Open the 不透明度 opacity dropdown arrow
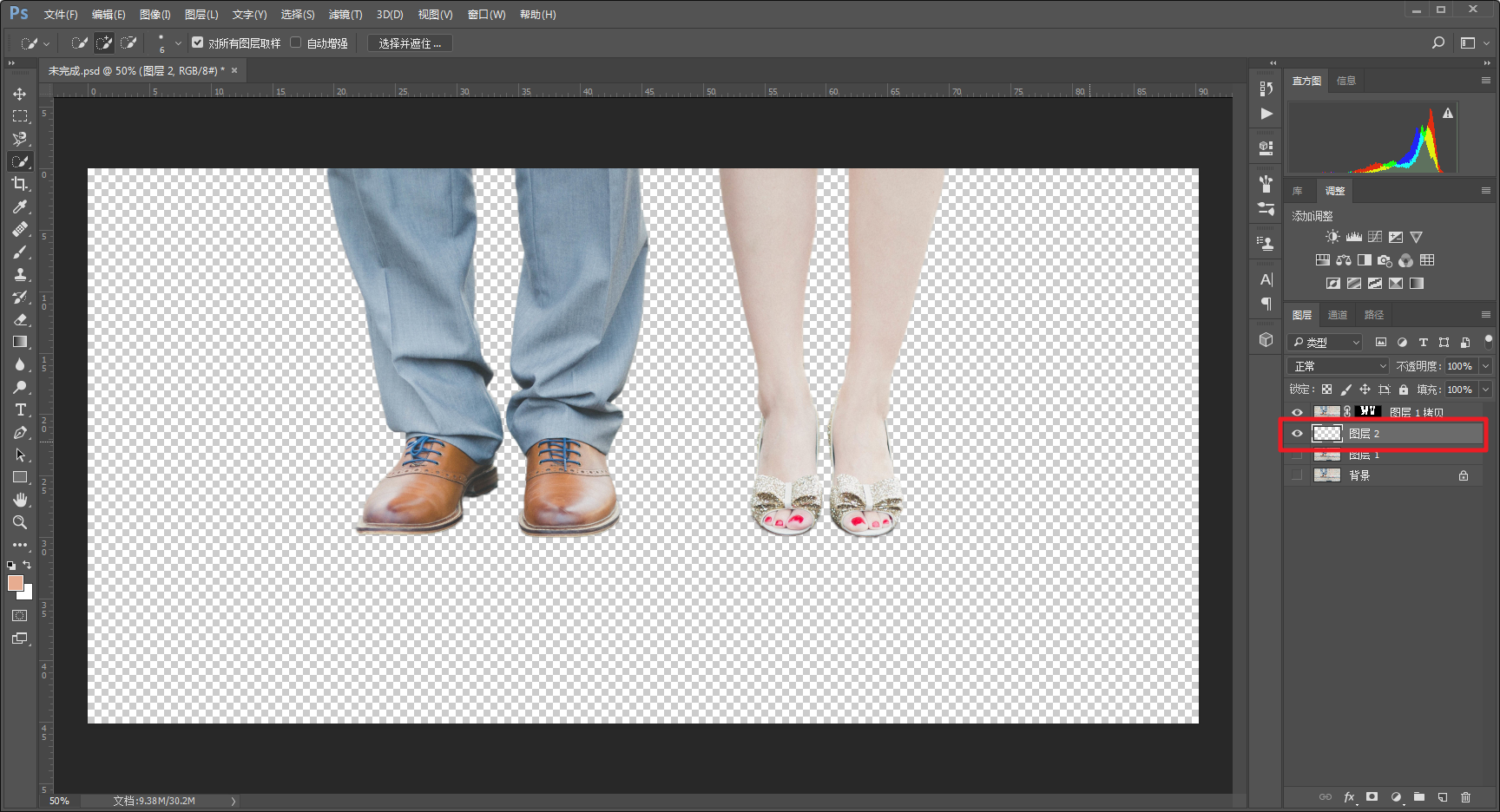 [x=1485, y=366]
